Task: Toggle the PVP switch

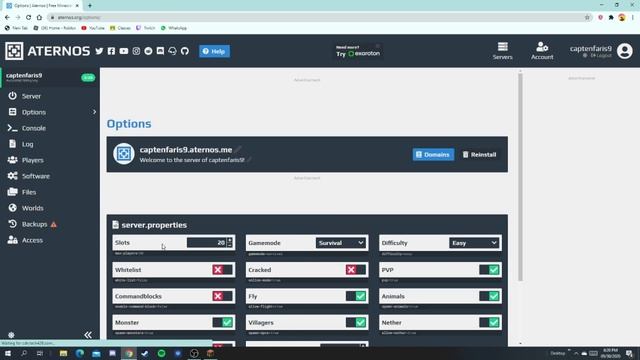Action: [x=489, y=270]
